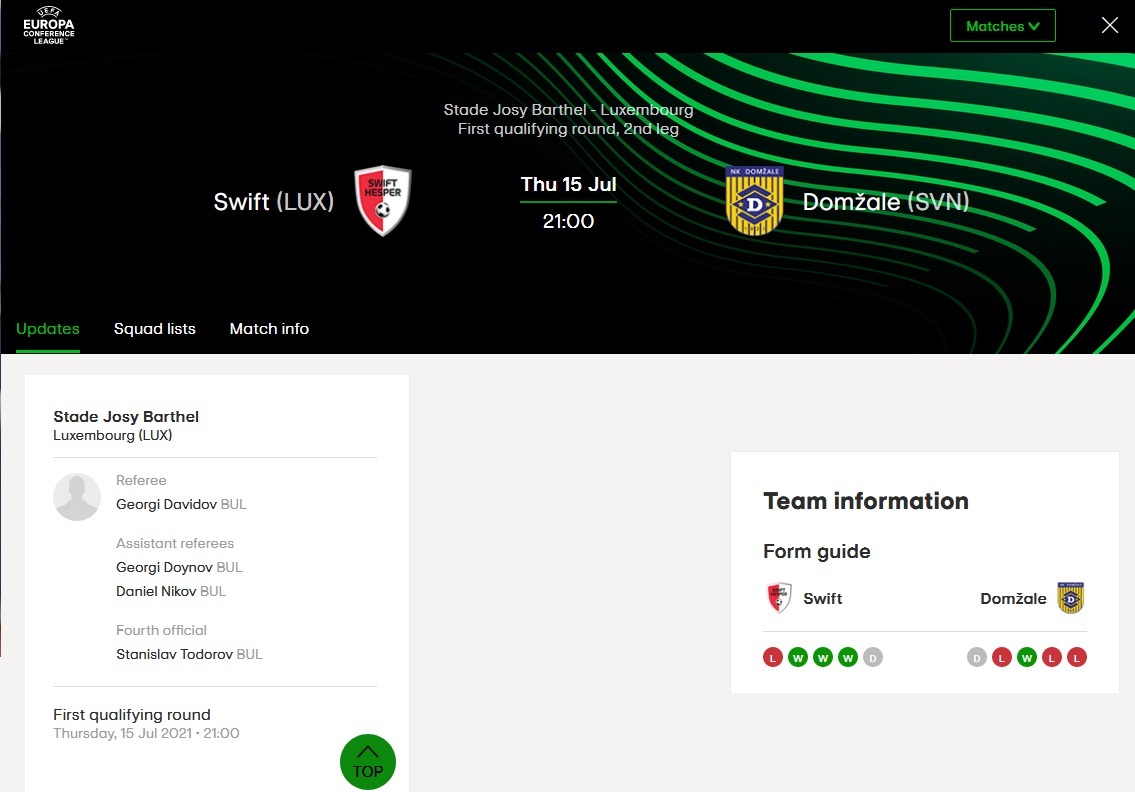Close the match overlay with the X
The height and width of the screenshot is (792, 1135).
coord(1109,26)
